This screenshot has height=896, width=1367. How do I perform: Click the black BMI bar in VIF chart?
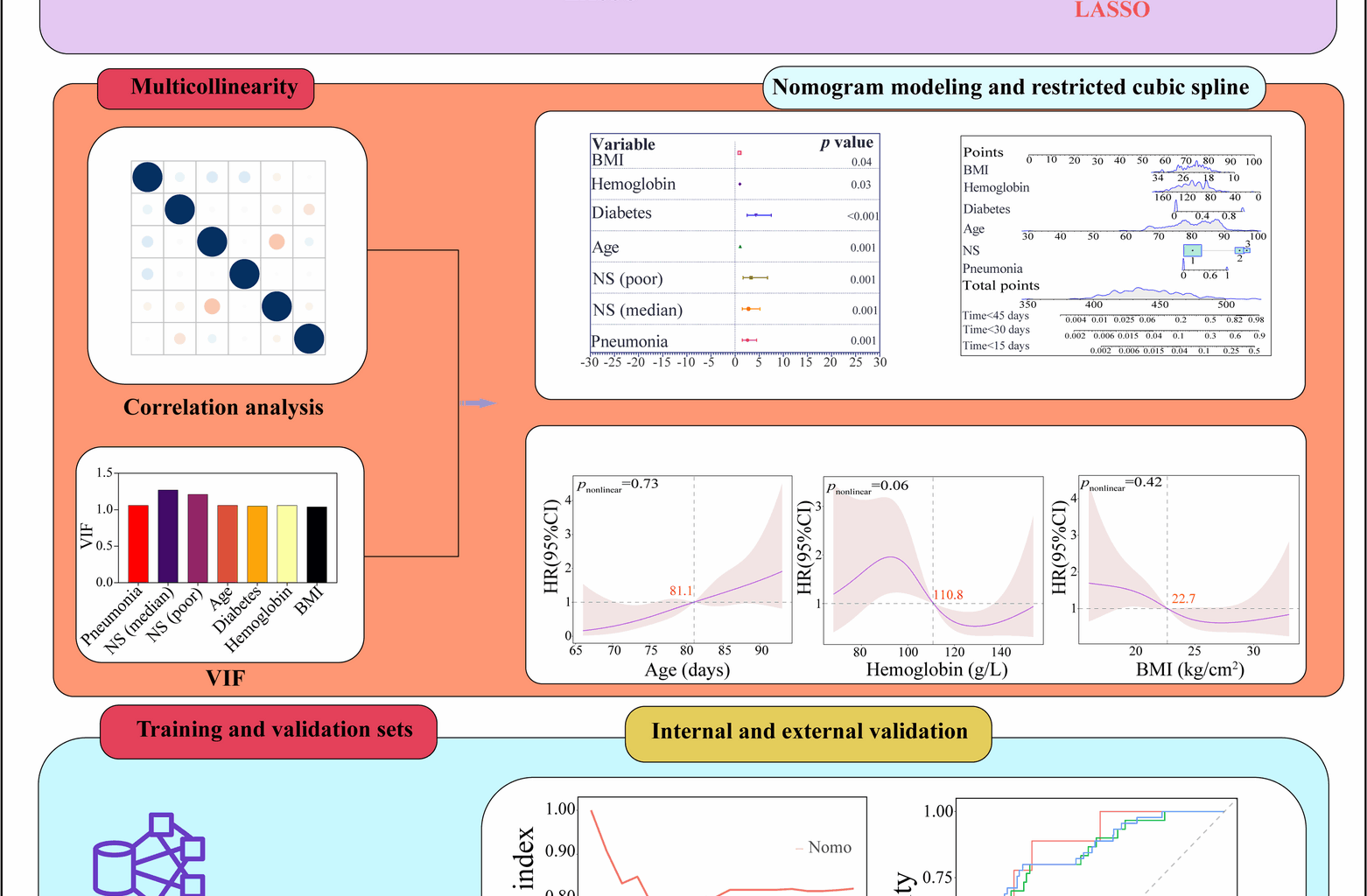(317, 544)
